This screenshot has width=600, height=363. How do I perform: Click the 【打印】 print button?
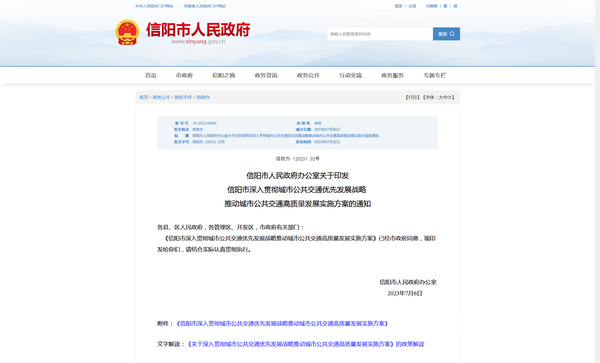pos(412,98)
